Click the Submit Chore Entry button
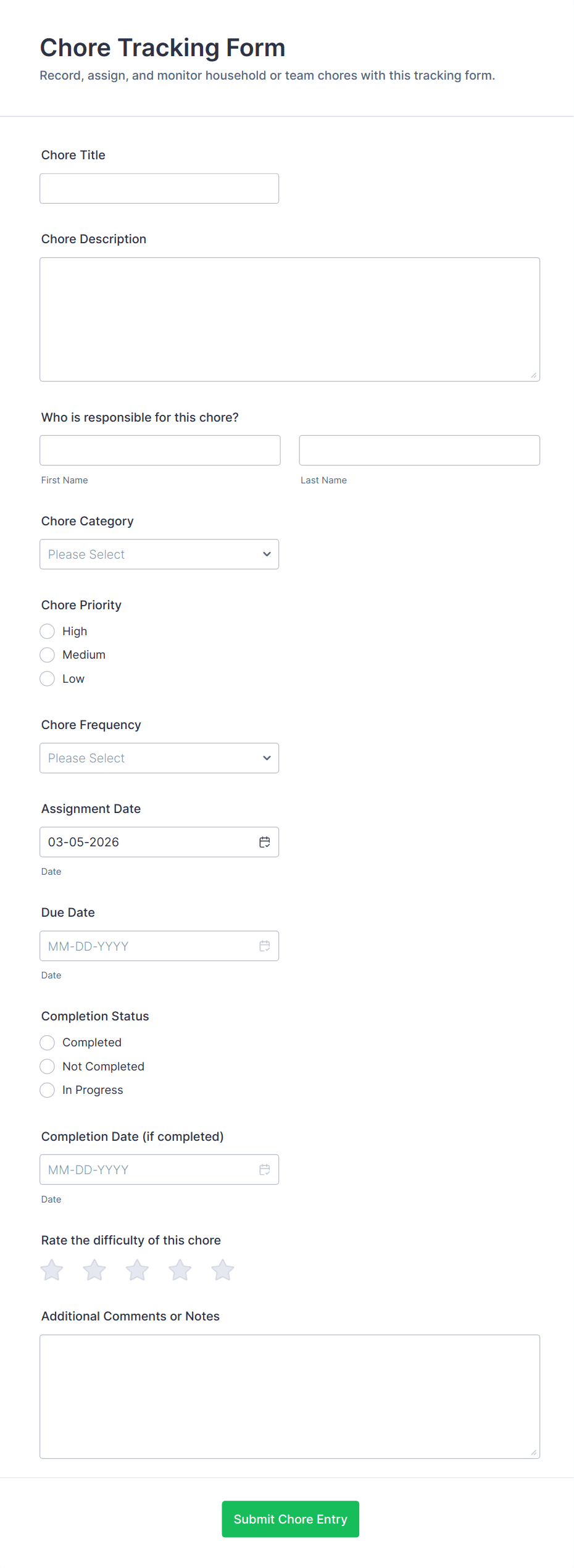574x1568 pixels. (x=290, y=1519)
